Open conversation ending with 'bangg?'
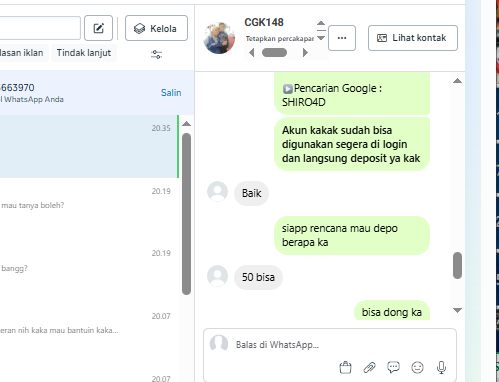 pyautogui.click(x=89, y=271)
